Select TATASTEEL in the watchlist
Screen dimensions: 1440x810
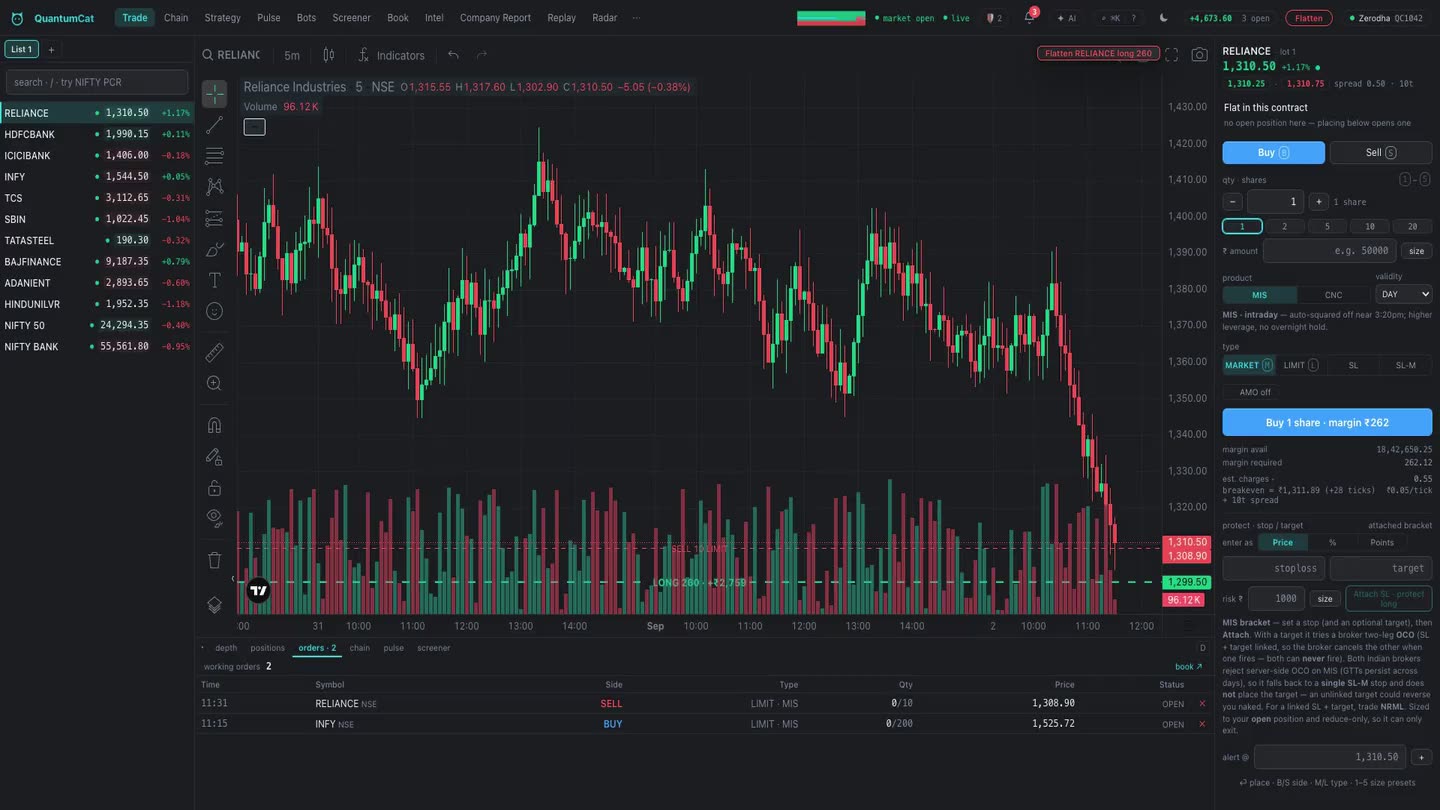[97, 240]
